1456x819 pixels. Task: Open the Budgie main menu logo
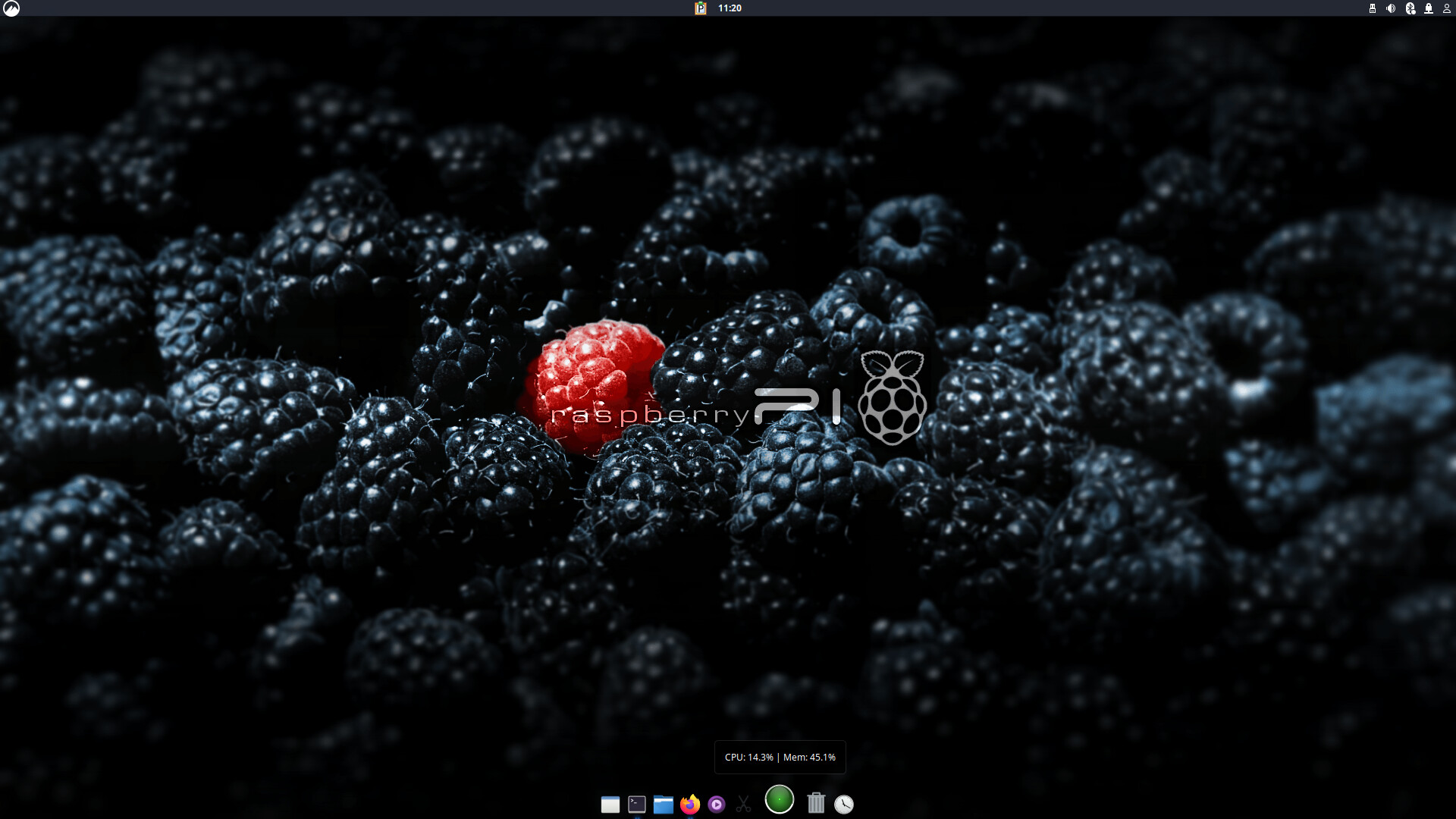pos(11,8)
